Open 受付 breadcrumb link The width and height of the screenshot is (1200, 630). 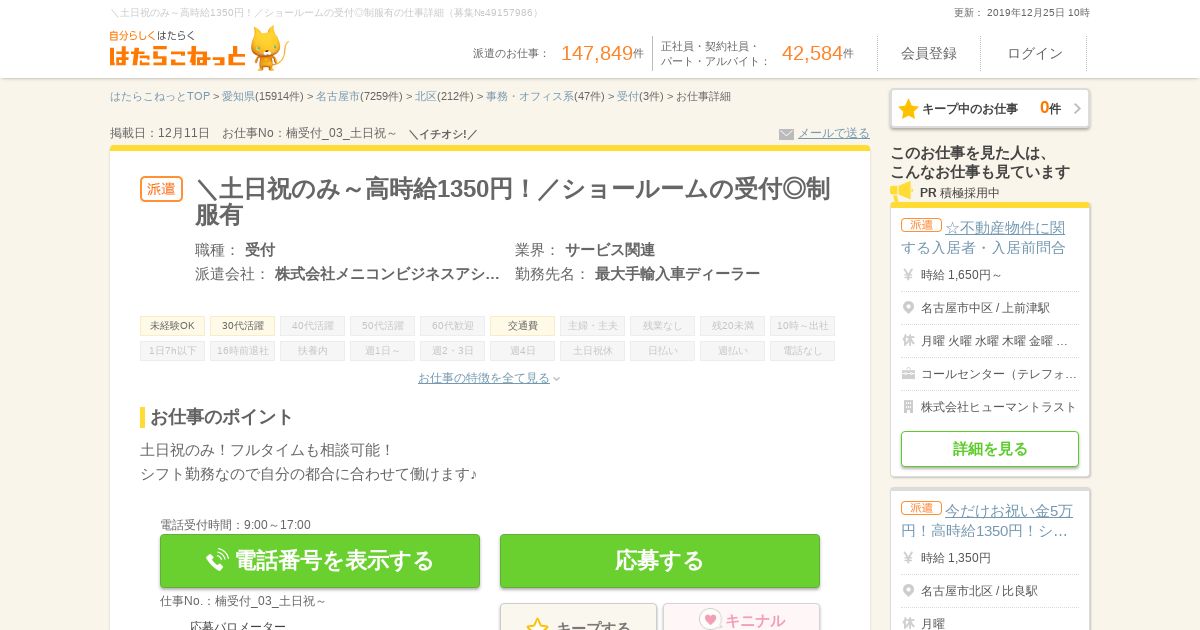(628, 97)
